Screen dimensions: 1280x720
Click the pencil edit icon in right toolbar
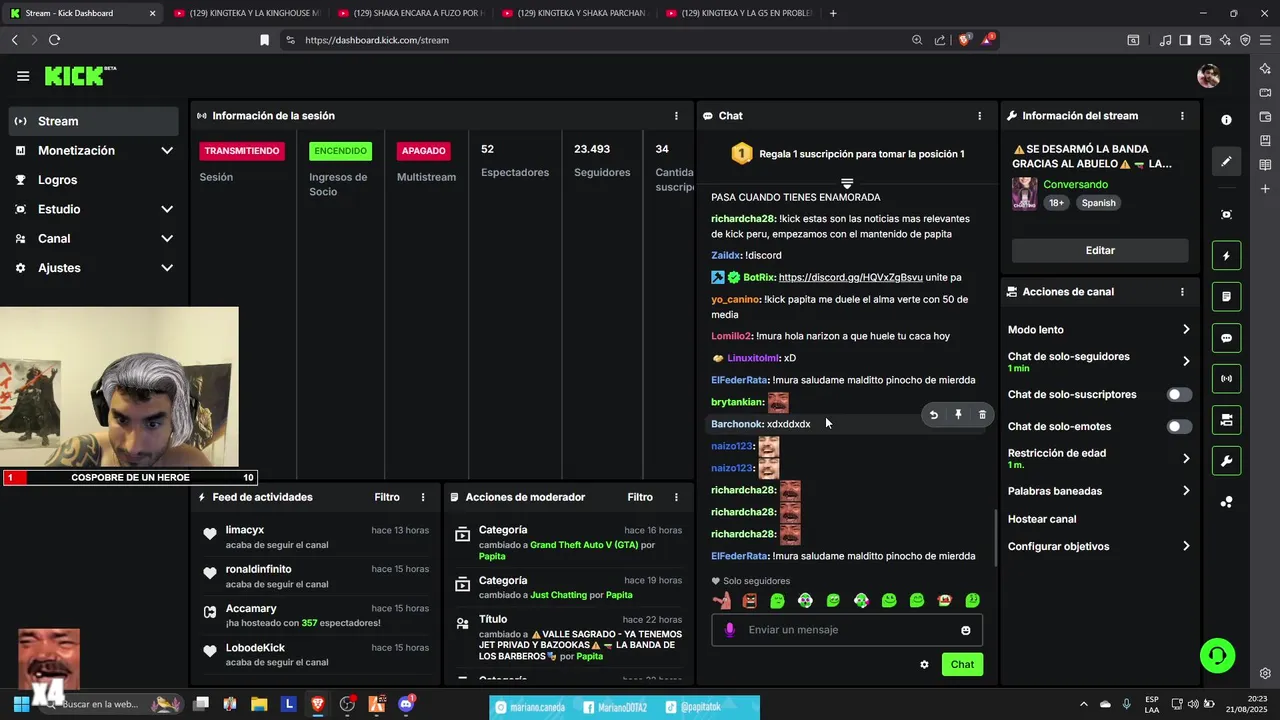pos(1227,161)
